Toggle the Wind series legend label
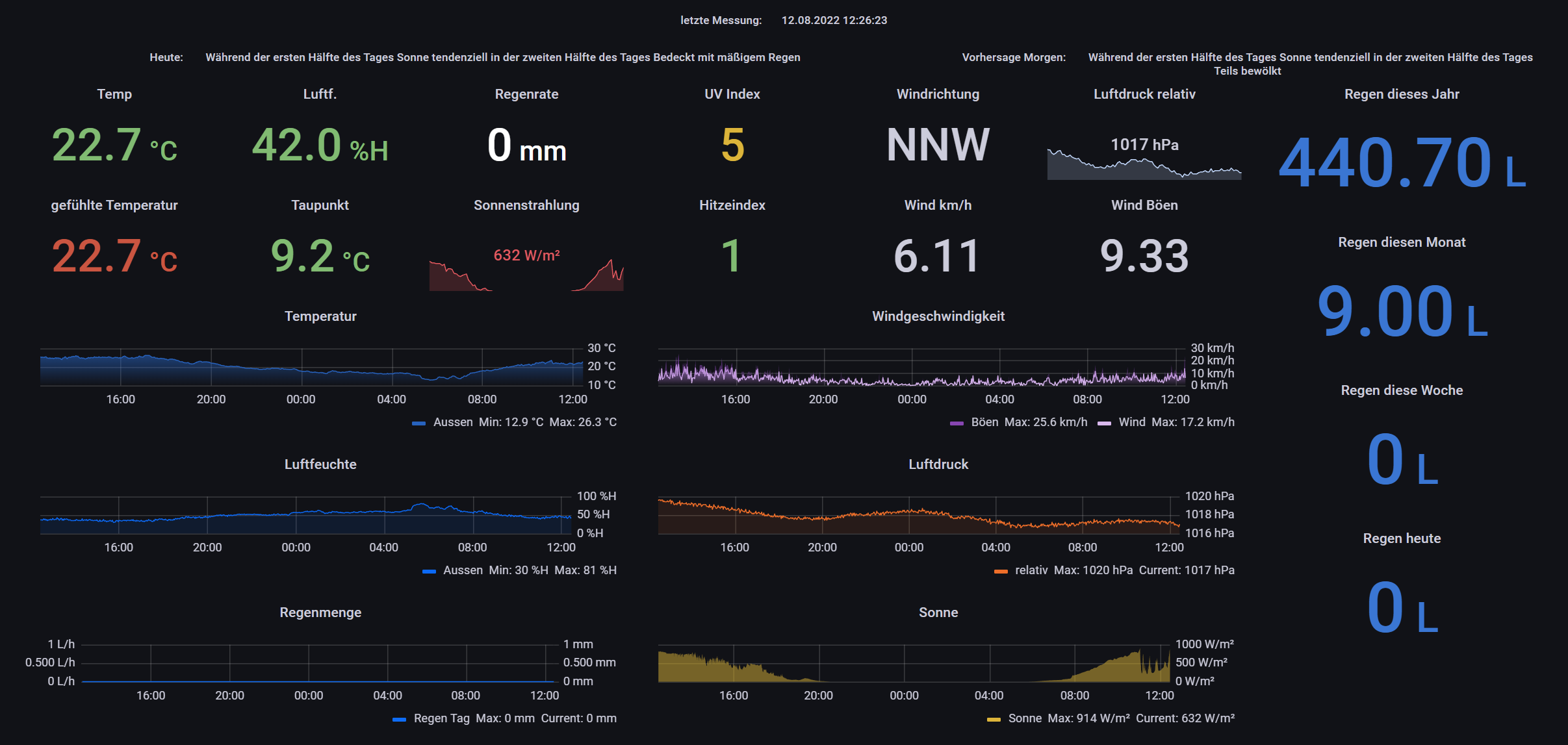This screenshot has width=1568, height=745. [x=1132, y=422]
